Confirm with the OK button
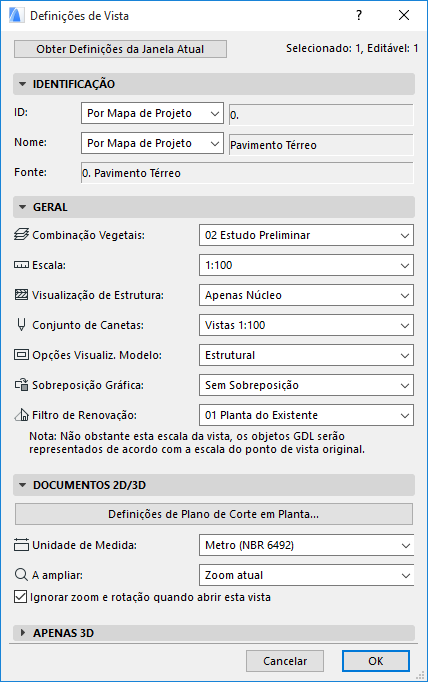The width and height of the screenshot is (428, 682). click(376, 661)
